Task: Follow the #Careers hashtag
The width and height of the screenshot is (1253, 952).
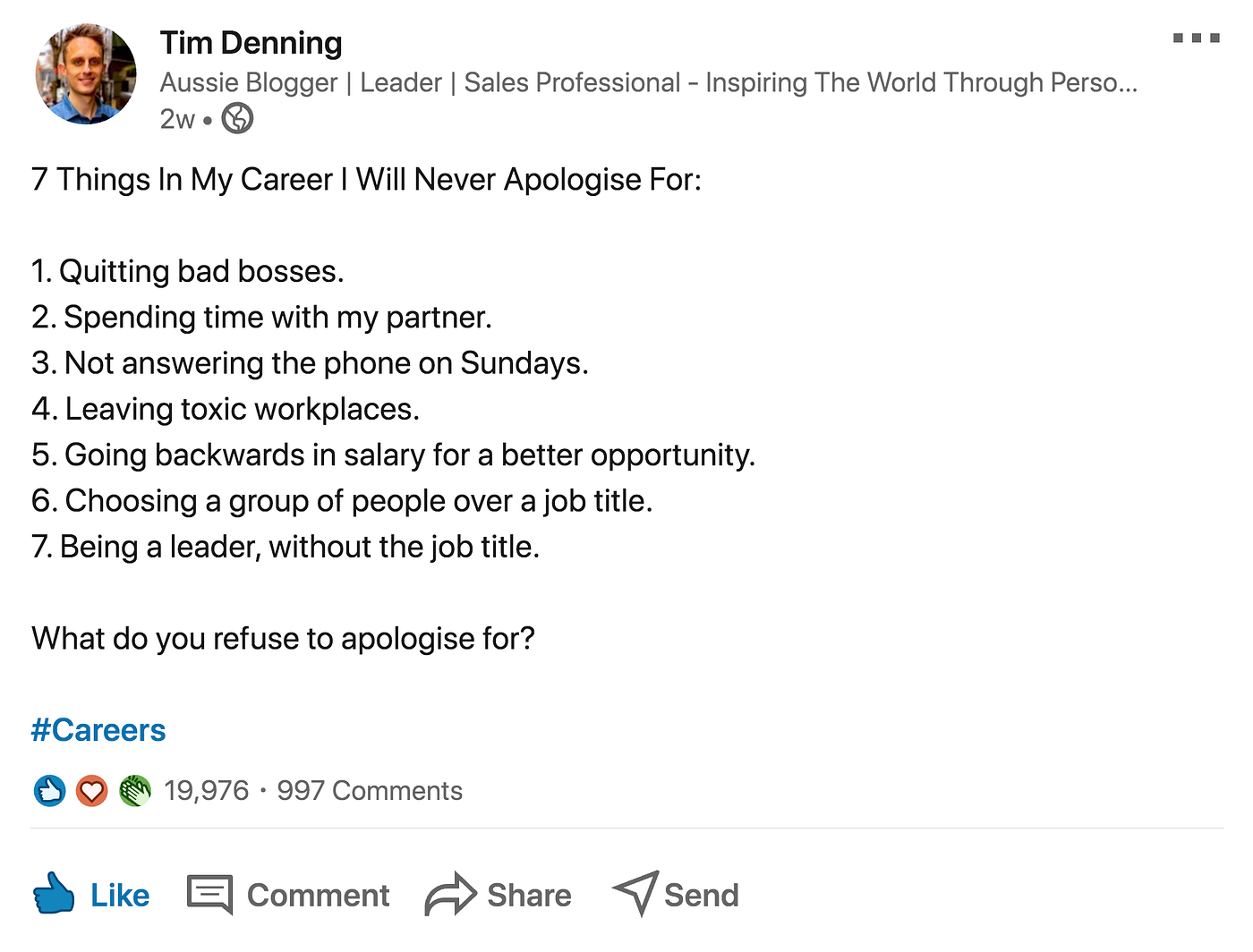Action: pos(98,730)
